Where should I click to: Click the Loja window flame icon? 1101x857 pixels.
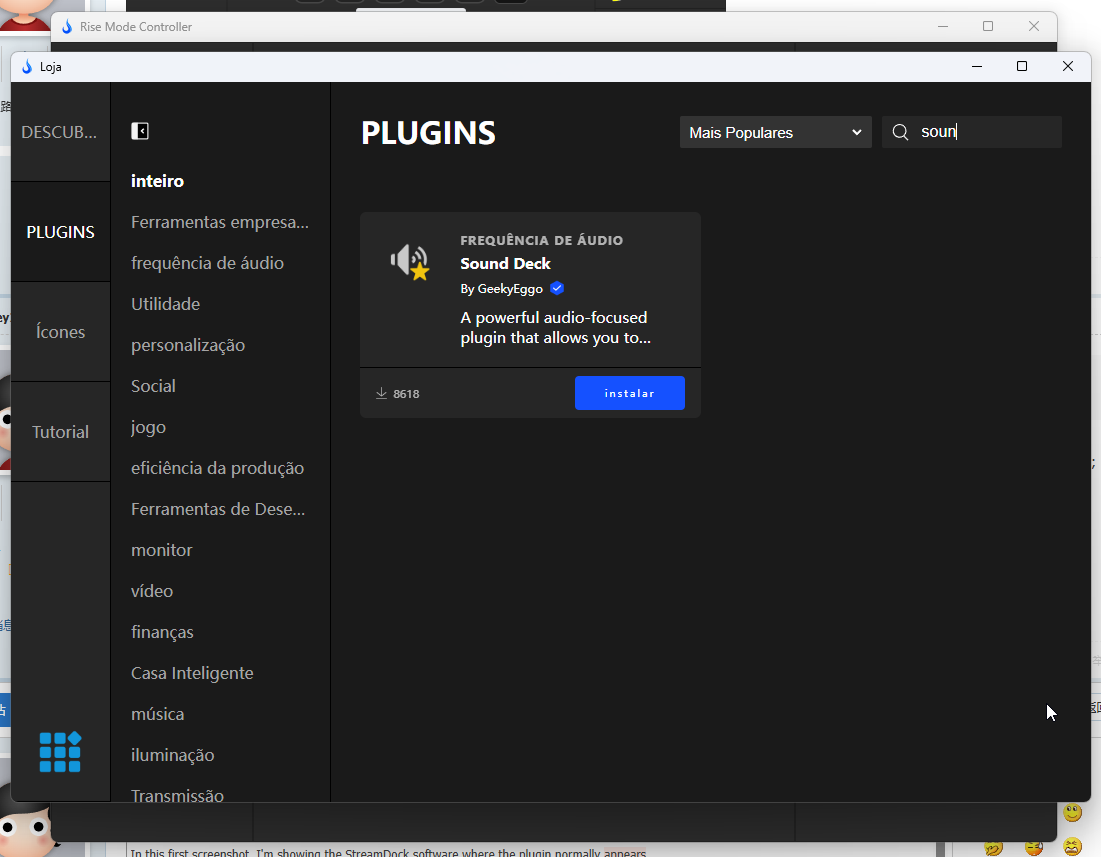click(27, 67)
